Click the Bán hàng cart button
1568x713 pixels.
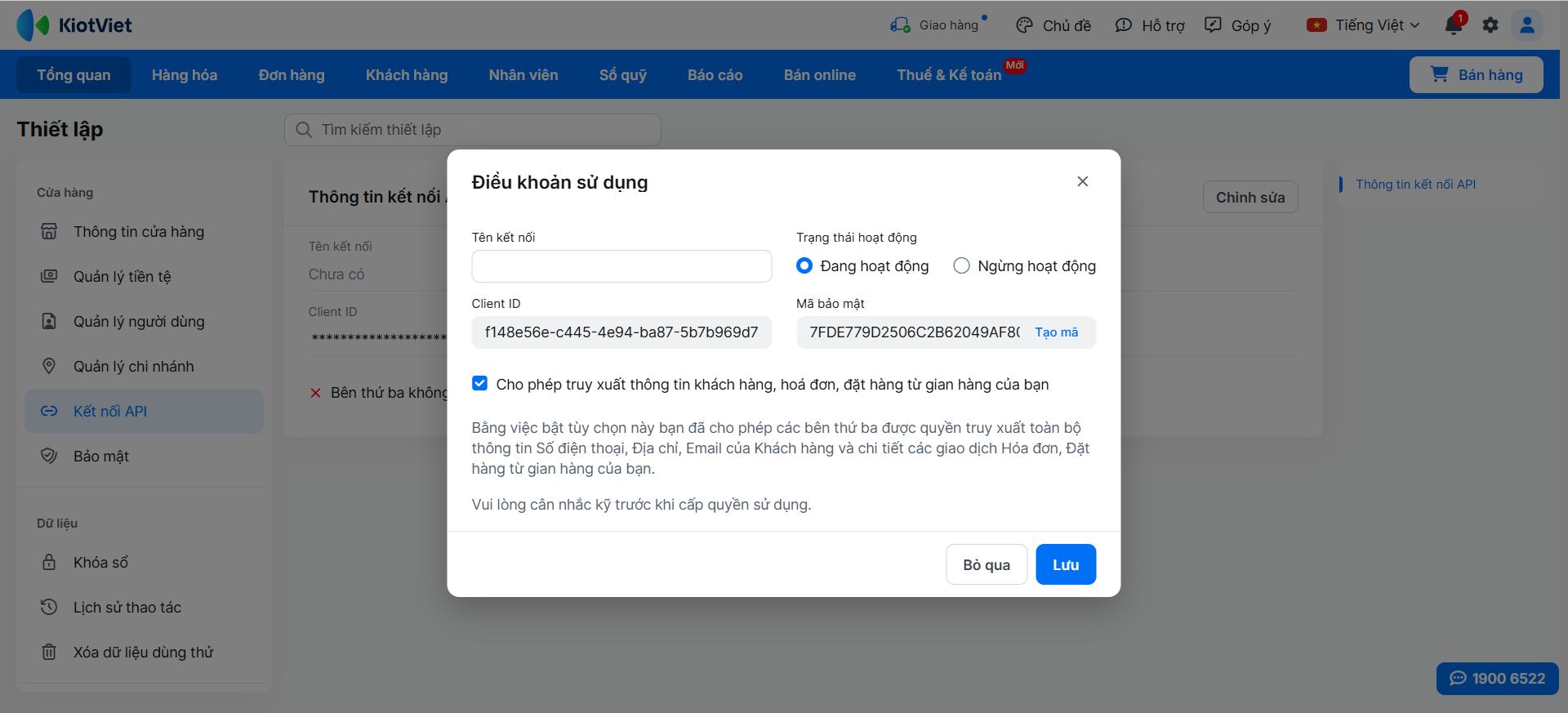1476,75
